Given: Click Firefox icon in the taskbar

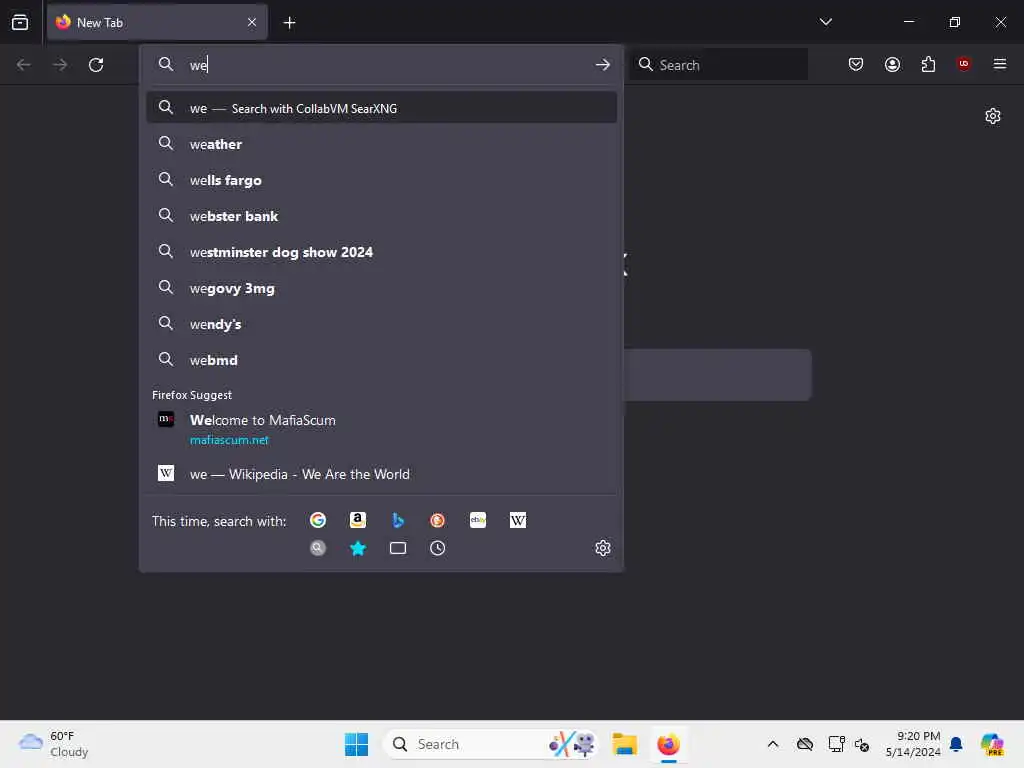Looking at the screenshot, I should click(x=668, y=744).
